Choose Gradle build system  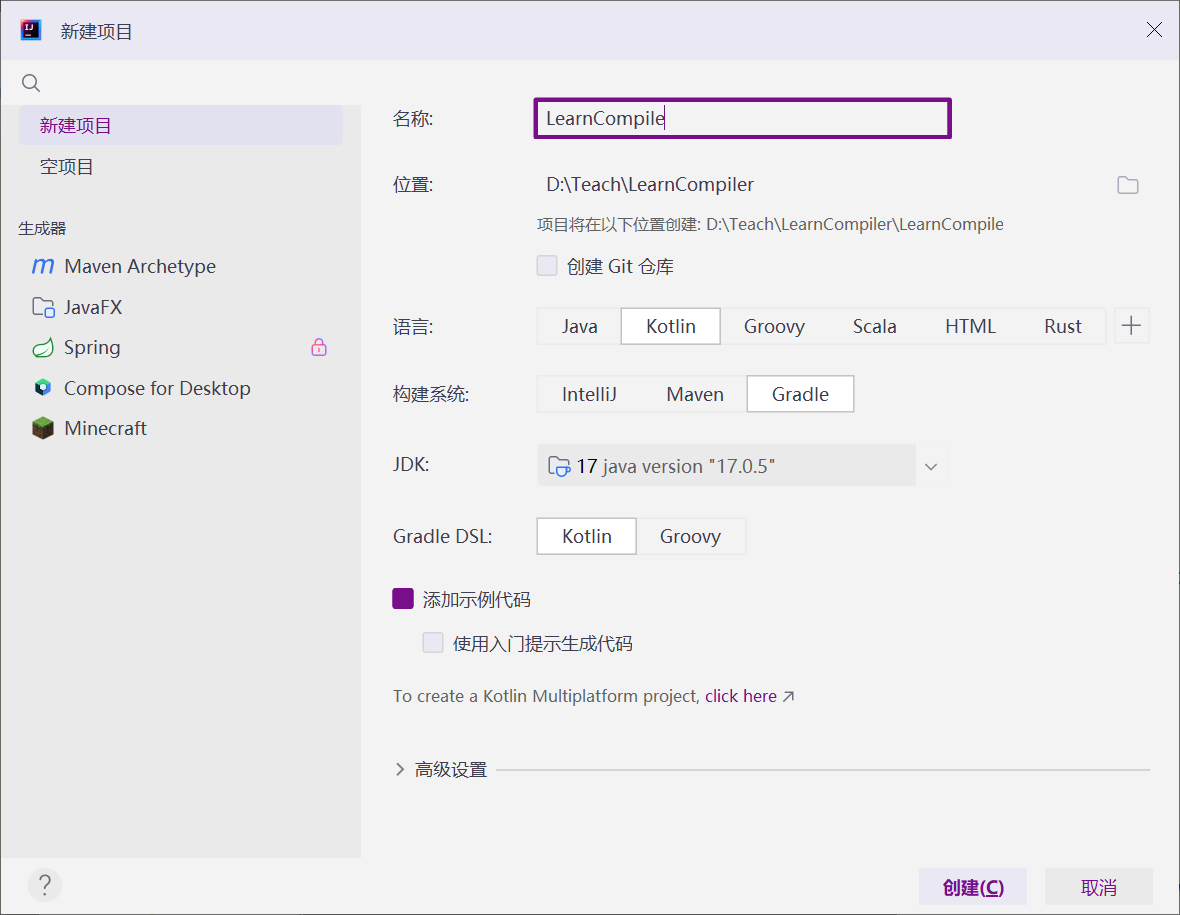pyautogui.click(x=800, y=394)
